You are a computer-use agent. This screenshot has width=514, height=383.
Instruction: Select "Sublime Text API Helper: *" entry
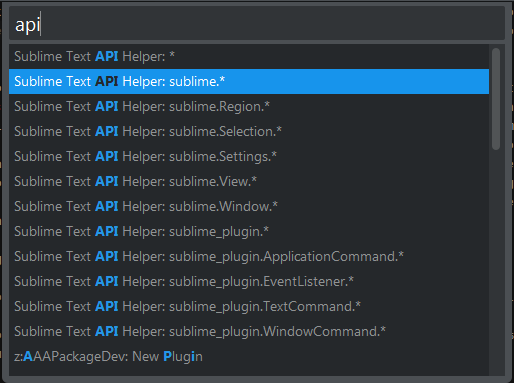249,56
